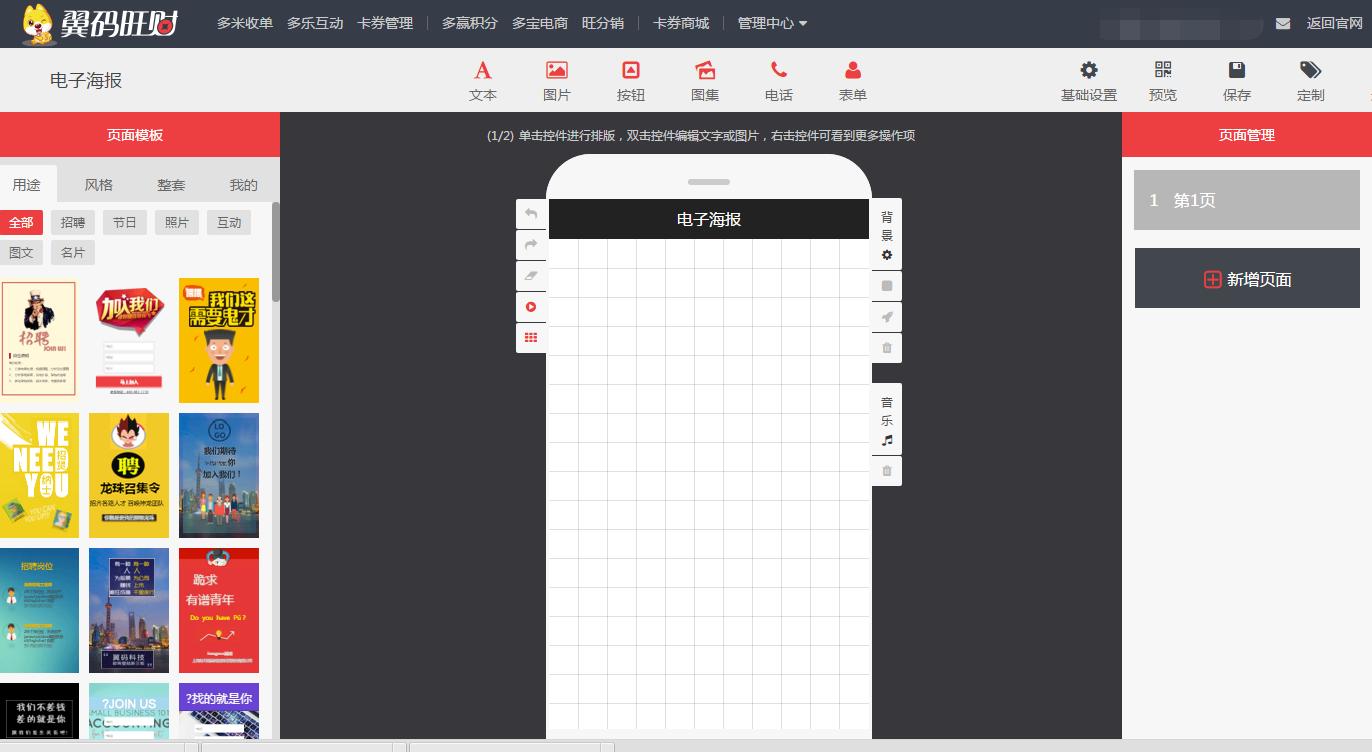Screen dimensions: 1372x752
Task: Delete the background with trash icon
Action: point(887,348)
